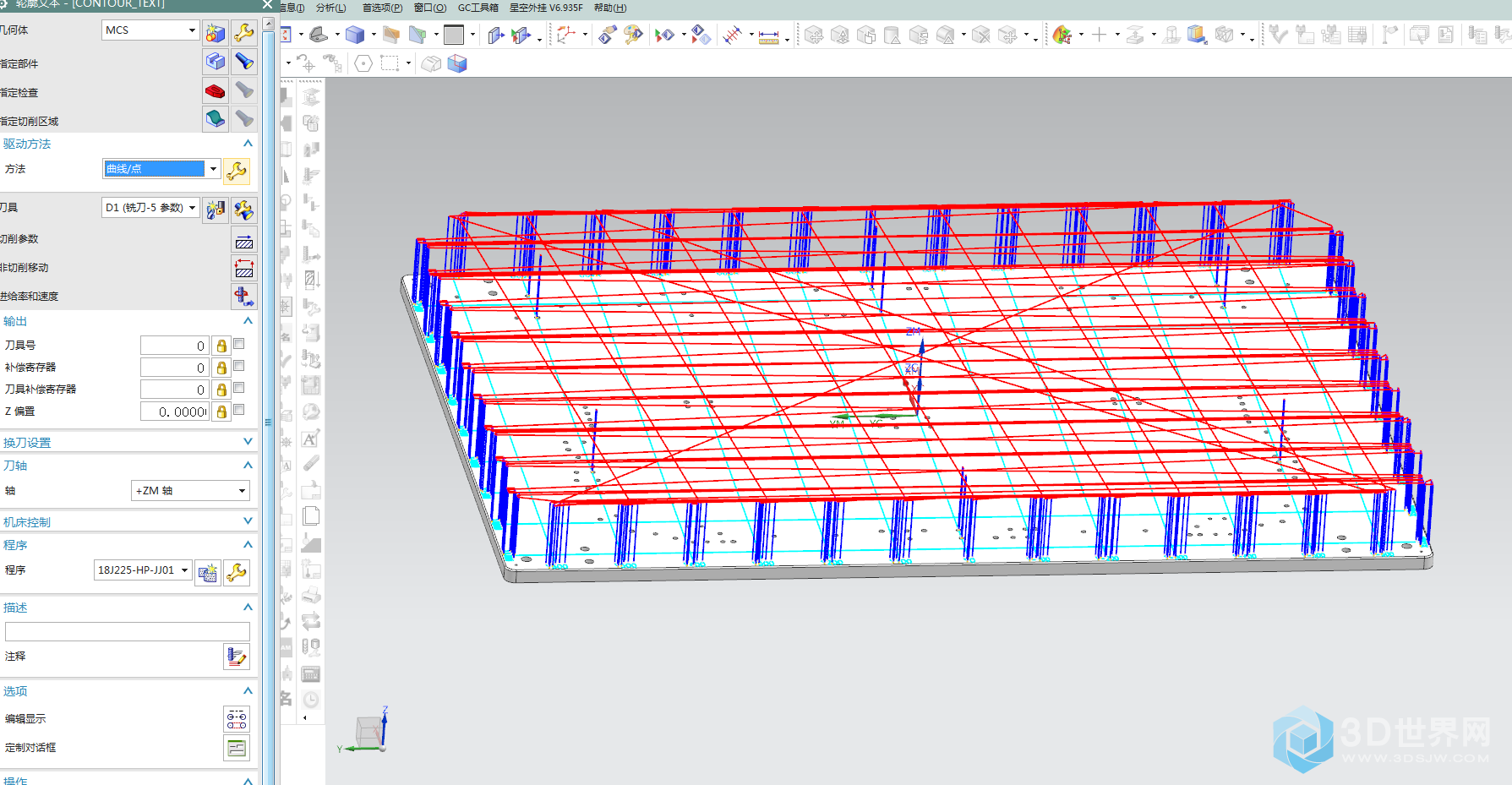Collapse the output (输出) section
Screen dimensions: 1512x785
[x=248, y=321]
